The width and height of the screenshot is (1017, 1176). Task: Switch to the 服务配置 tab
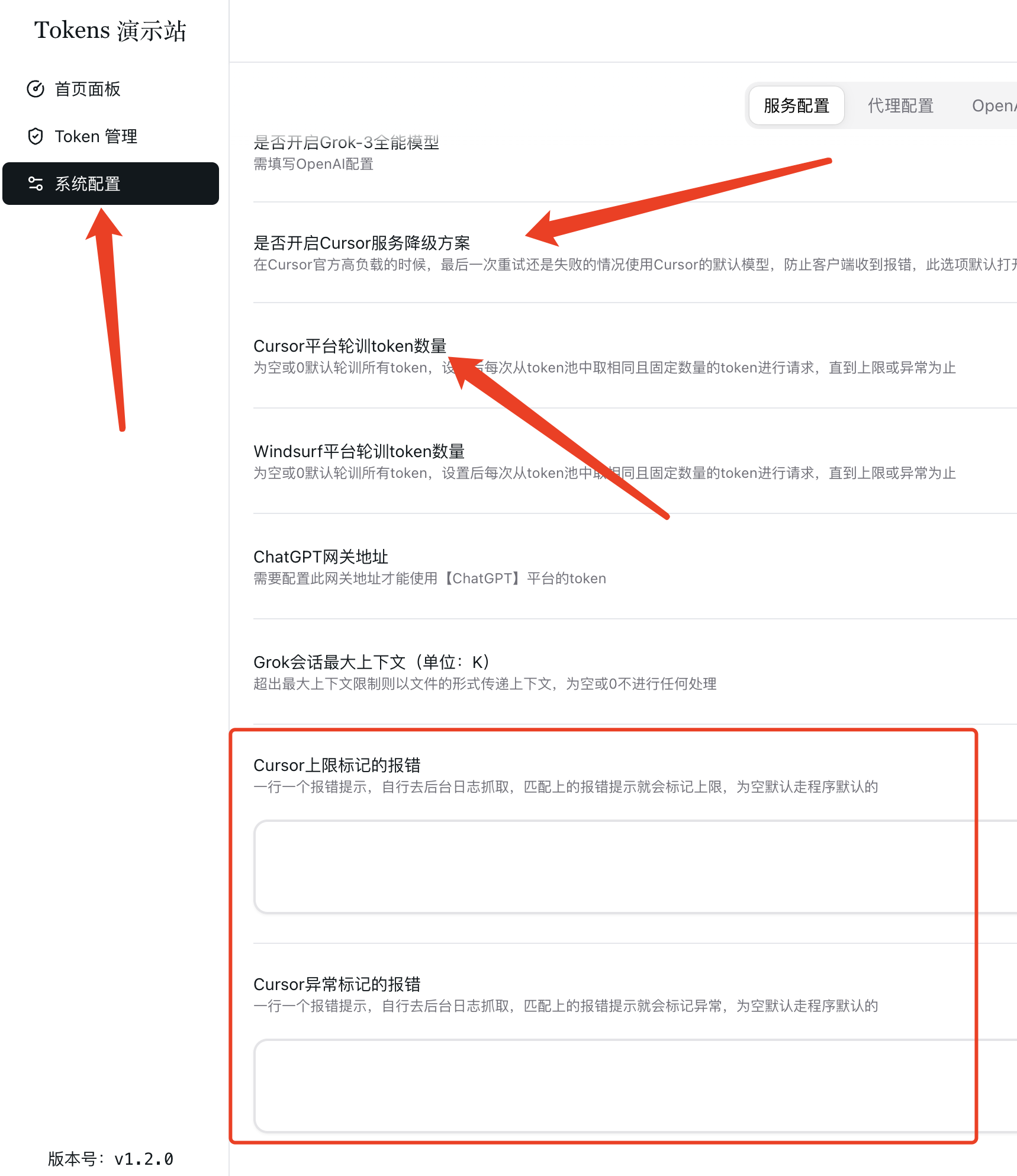(x=796, y=105)
